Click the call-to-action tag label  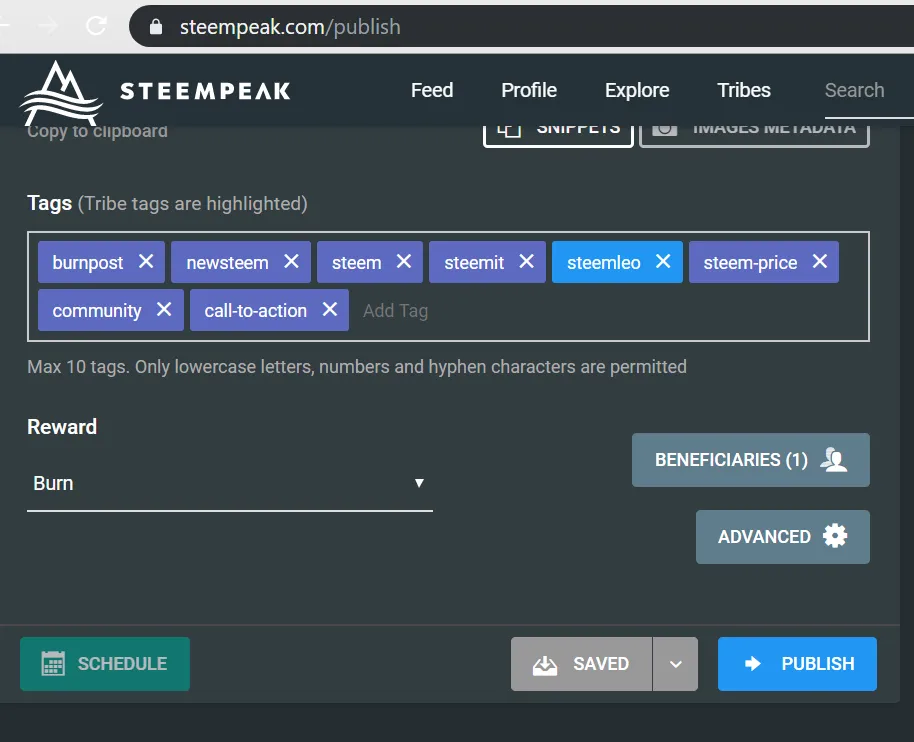pyautogui.click(x=255, y=311)
